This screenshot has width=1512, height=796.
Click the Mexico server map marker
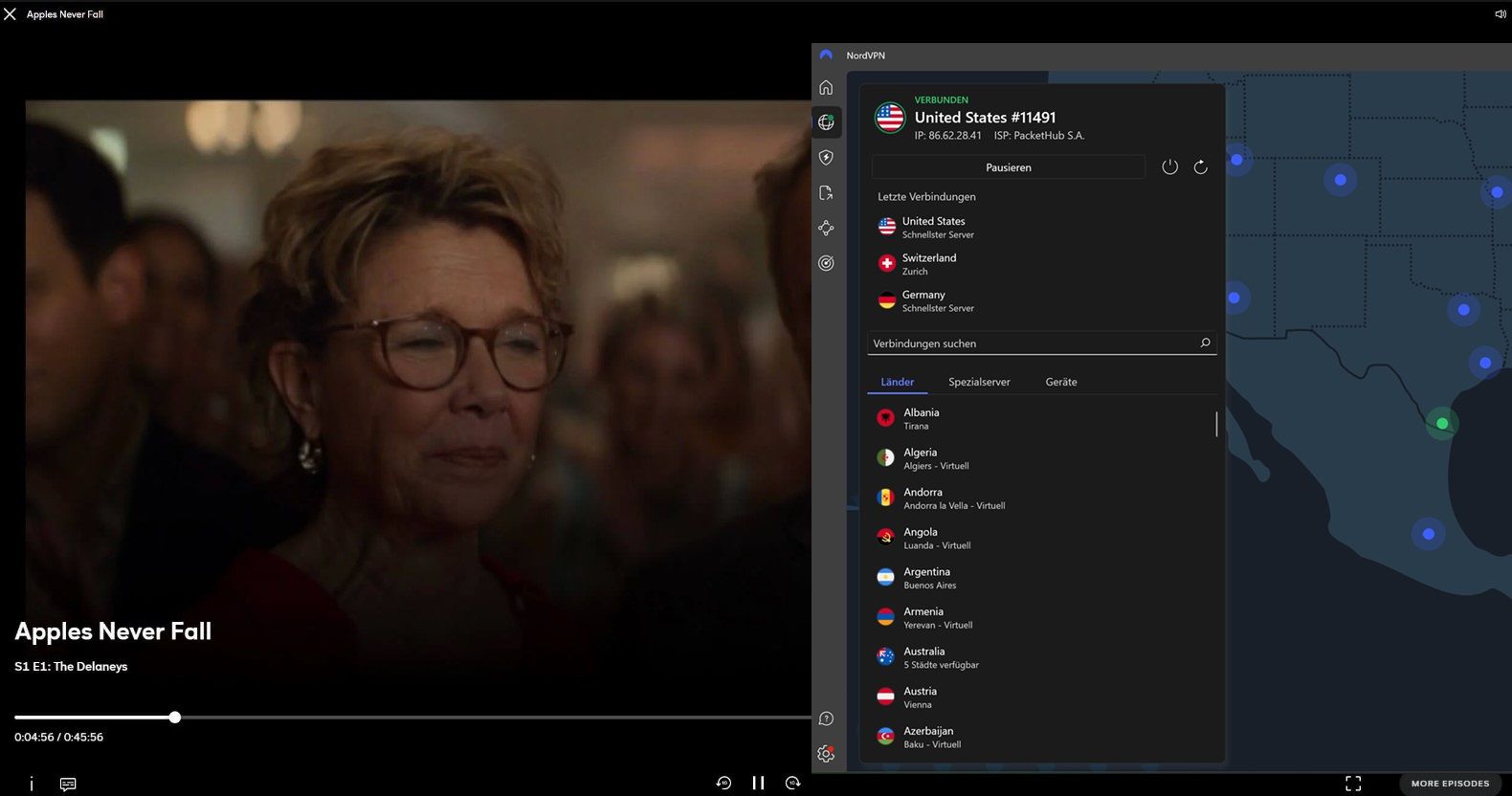[1429, 534]
